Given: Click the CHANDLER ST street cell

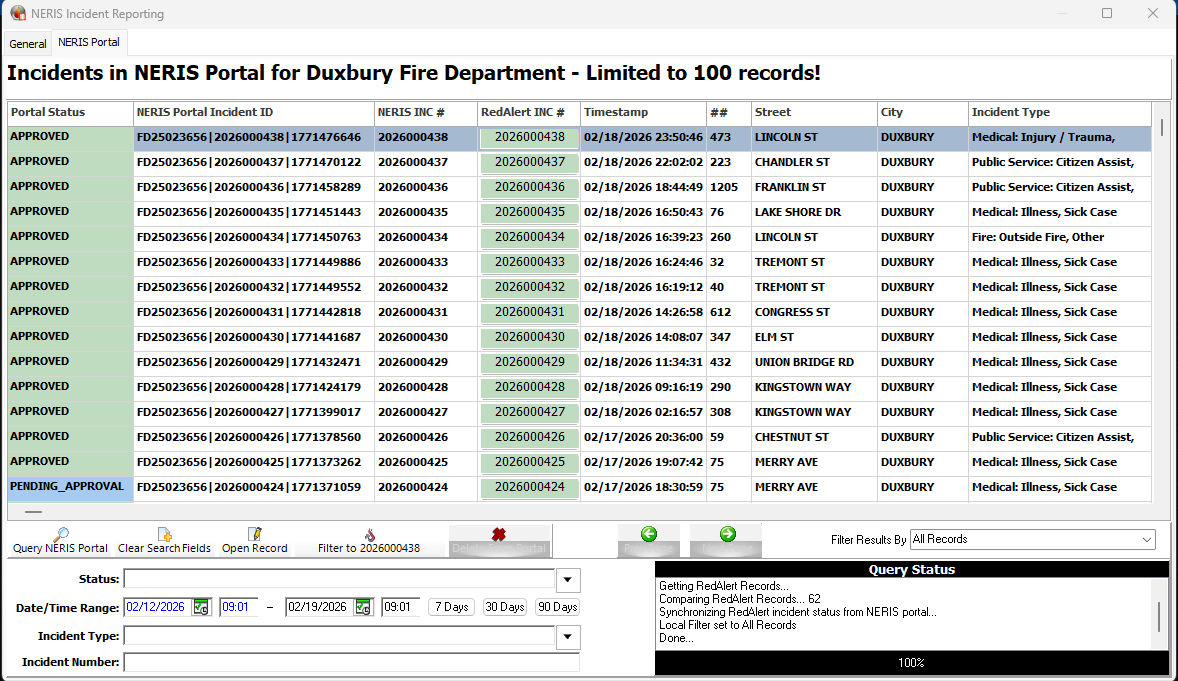Looking at the screenshot, I should click(814, 162).
